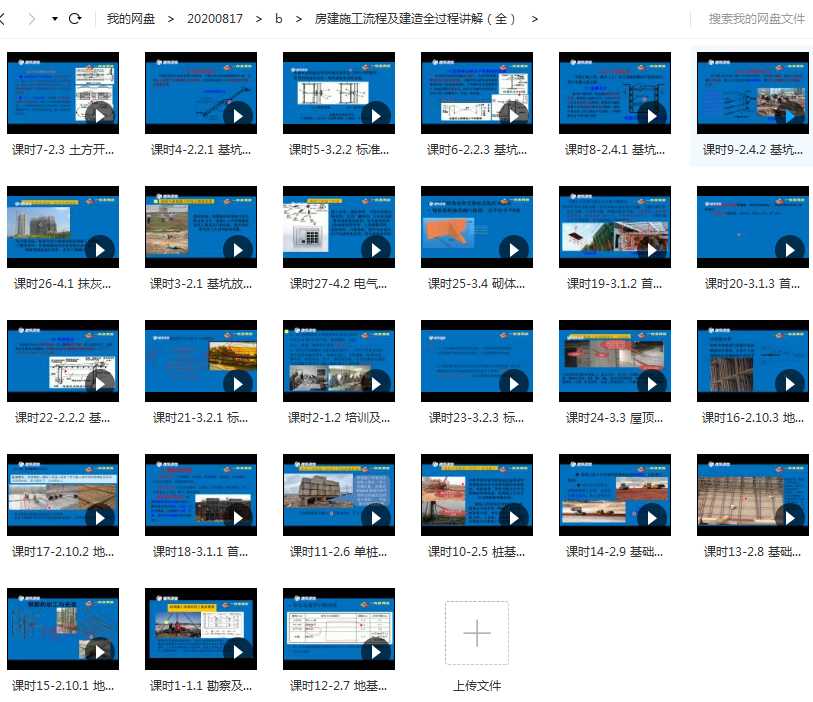Click the plus icon to upload file
This screenshot has width=813, height=702.
477,633
